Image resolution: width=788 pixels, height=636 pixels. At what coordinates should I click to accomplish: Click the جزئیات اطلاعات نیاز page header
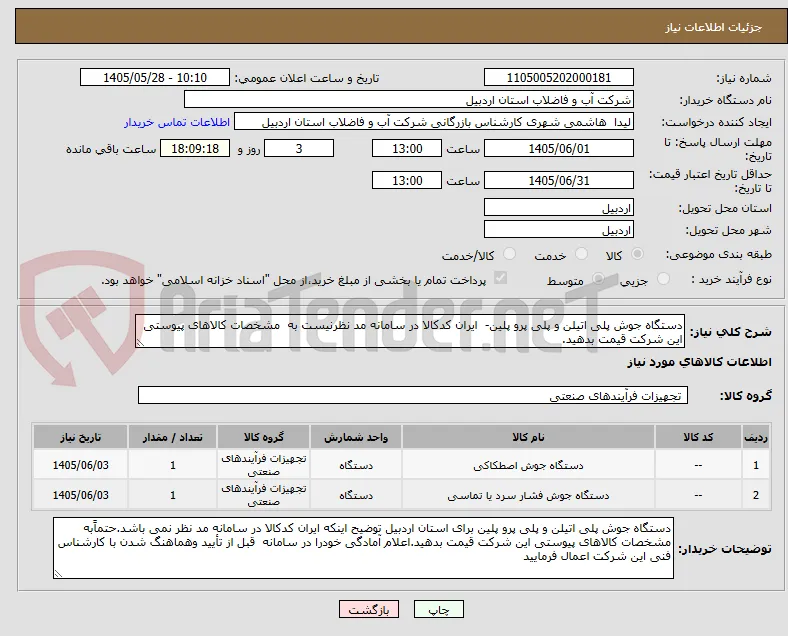coord(714,27)
